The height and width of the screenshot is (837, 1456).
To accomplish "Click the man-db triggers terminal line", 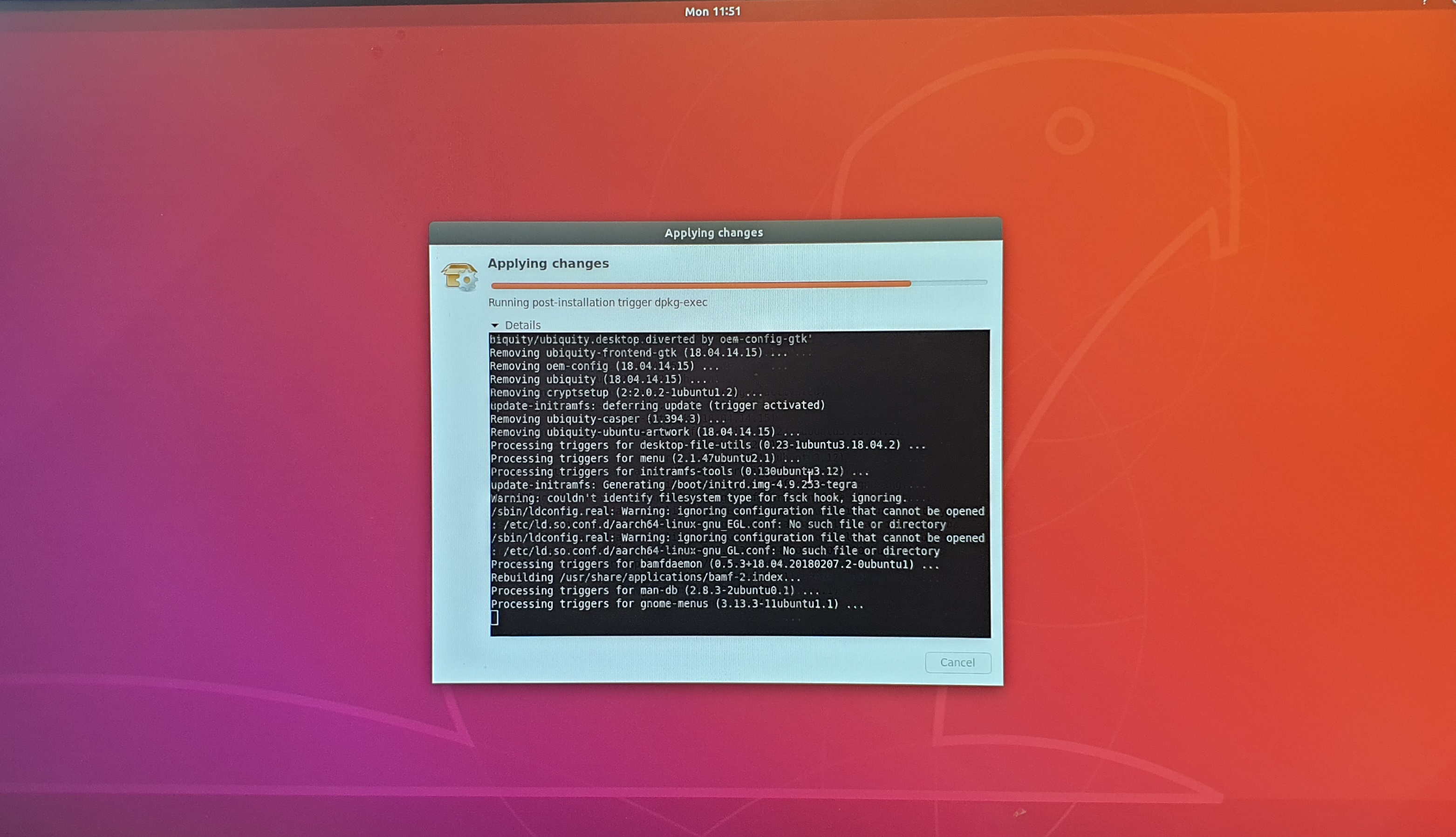I will (655, 591).
